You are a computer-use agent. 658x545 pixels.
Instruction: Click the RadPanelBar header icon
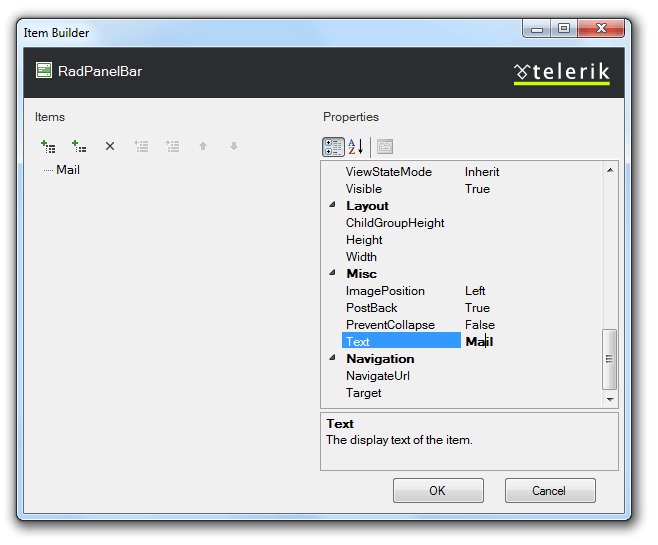tap(44, 70)
